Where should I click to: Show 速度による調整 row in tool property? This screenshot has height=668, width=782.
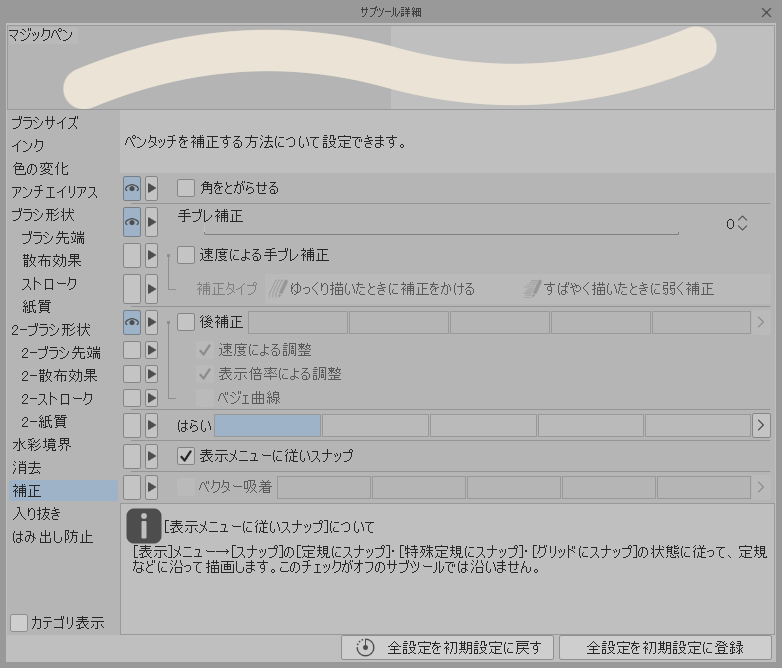pyautogui.click(x=132, y=350)
